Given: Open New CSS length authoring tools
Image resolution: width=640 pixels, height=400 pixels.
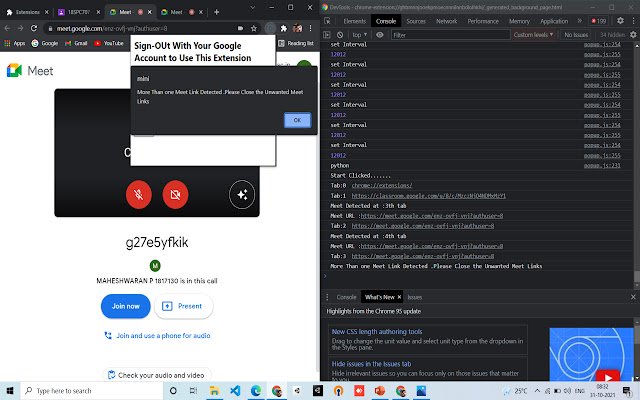Looking at the screenshot, I should coord(377,331).
